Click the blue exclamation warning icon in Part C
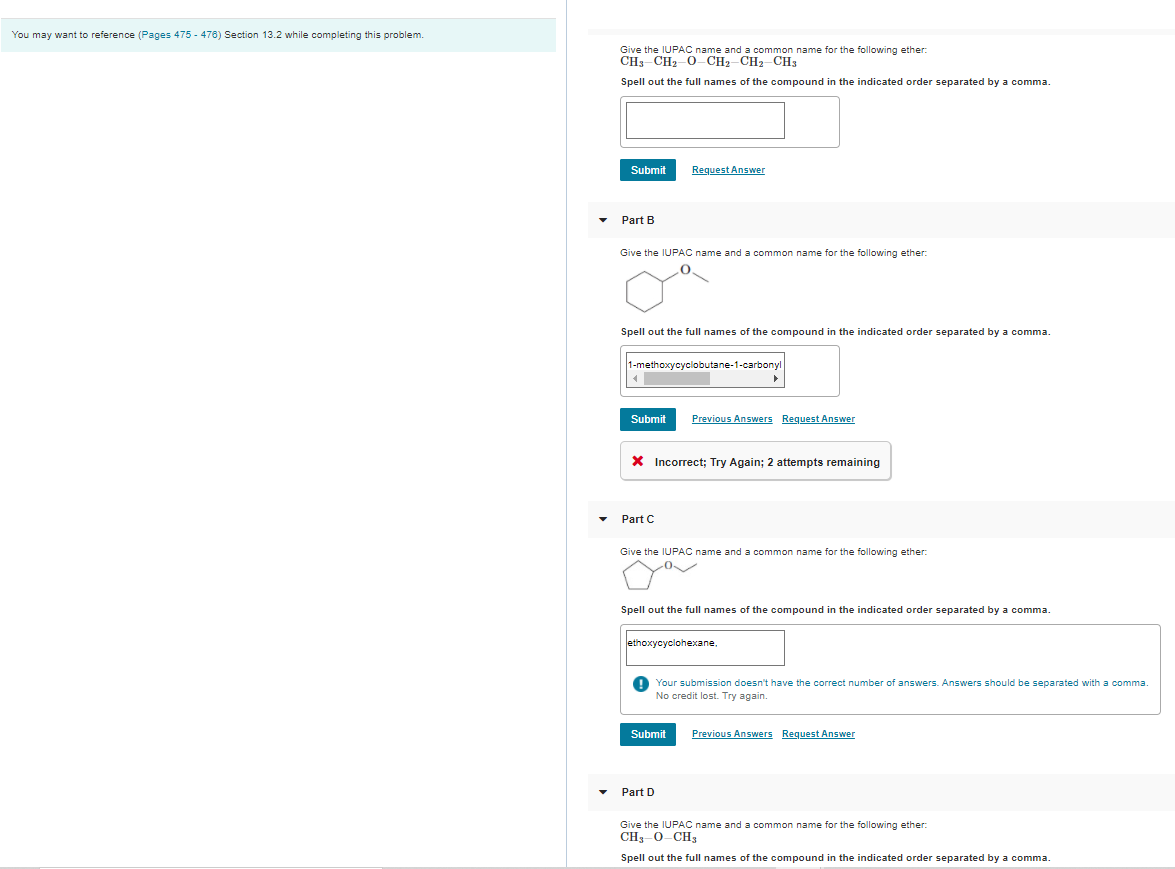 640,683
